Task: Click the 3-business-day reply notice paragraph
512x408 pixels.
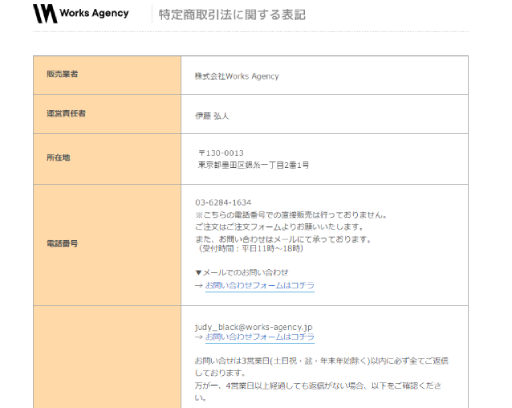Action: pos(322,367)
